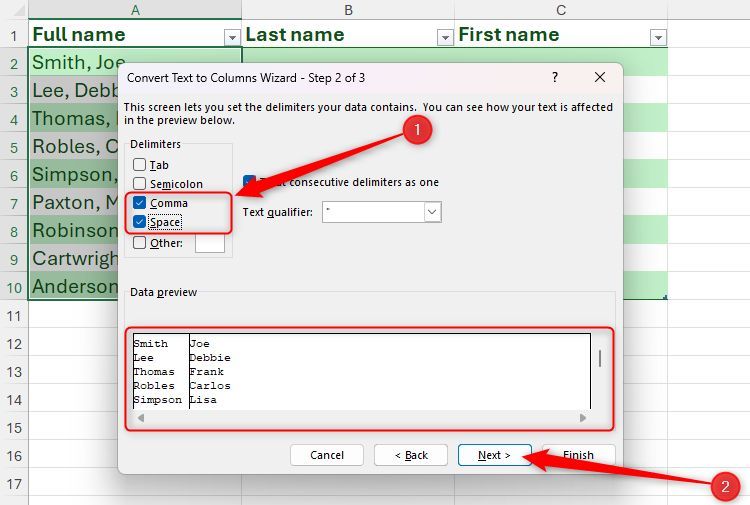Select column B header
The width and height of the screenshot is (750, 505).
pyautogui.click(x=348, y=10)
